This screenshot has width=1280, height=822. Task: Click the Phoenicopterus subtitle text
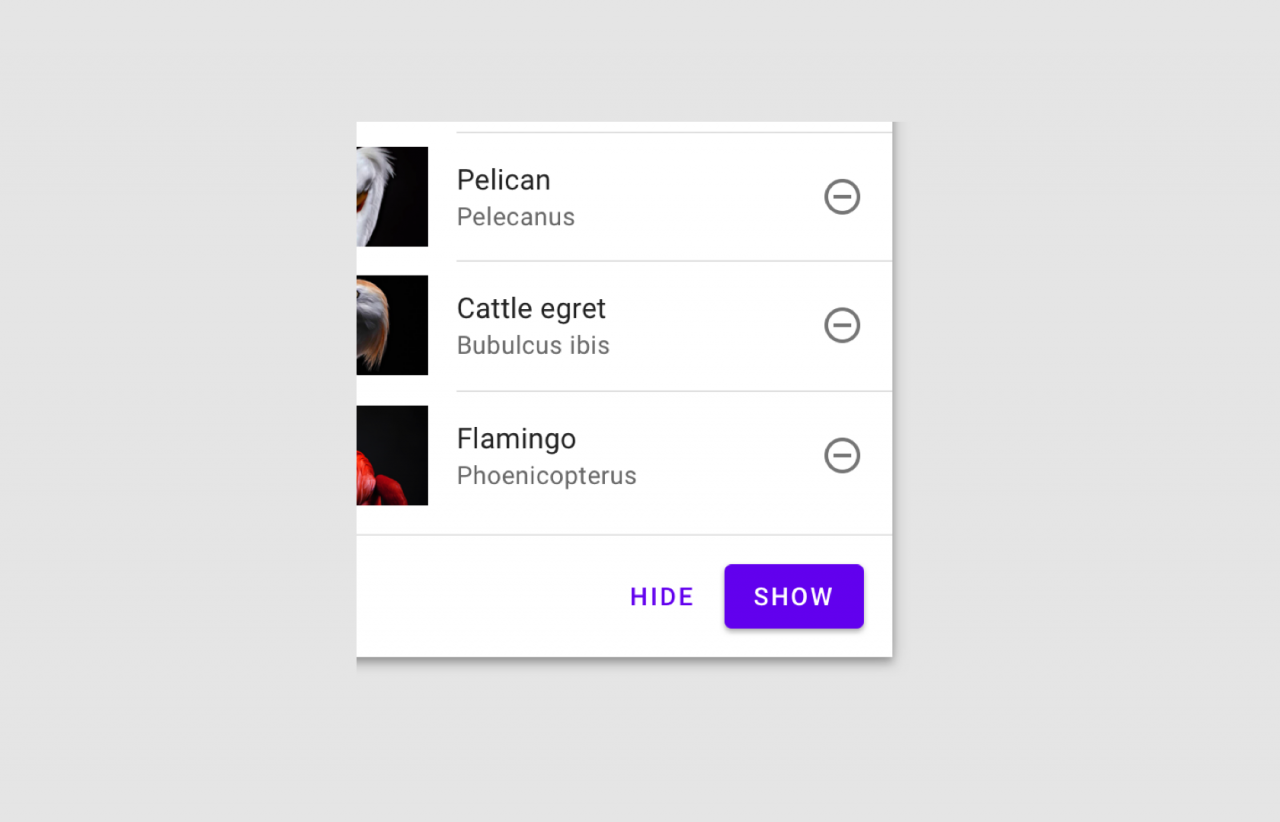(546, 475)
